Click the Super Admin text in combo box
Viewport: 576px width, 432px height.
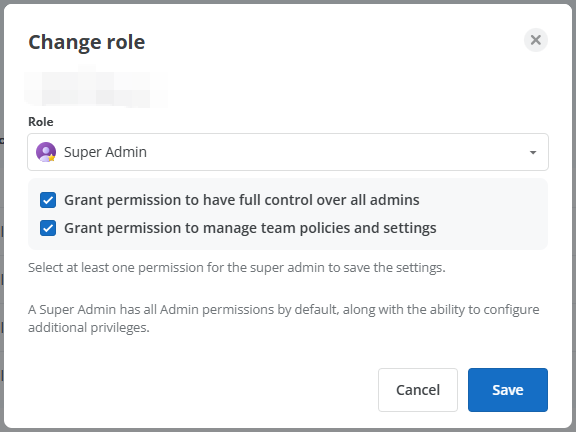[x=105, y=152]
